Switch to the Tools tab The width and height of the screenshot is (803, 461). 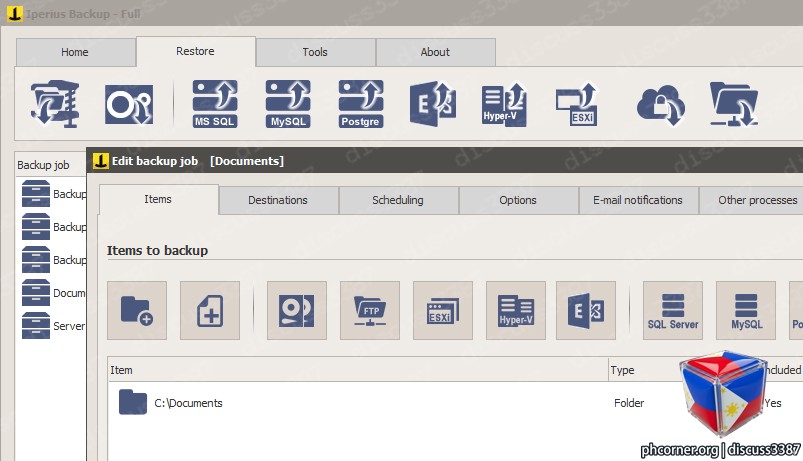coord(315,52)
